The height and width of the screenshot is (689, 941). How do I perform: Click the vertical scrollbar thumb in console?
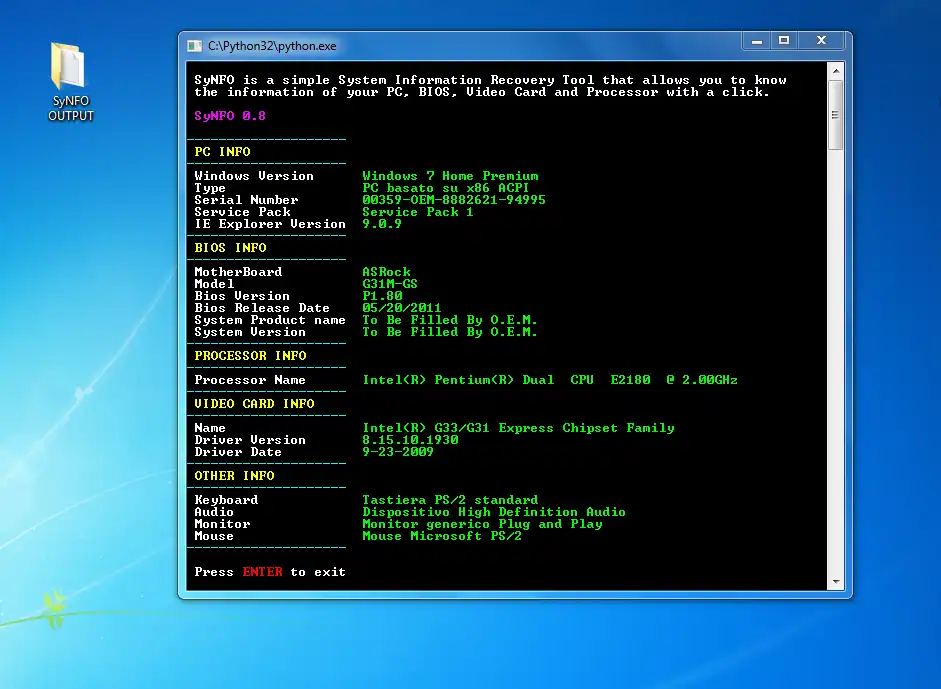(835, 115)
